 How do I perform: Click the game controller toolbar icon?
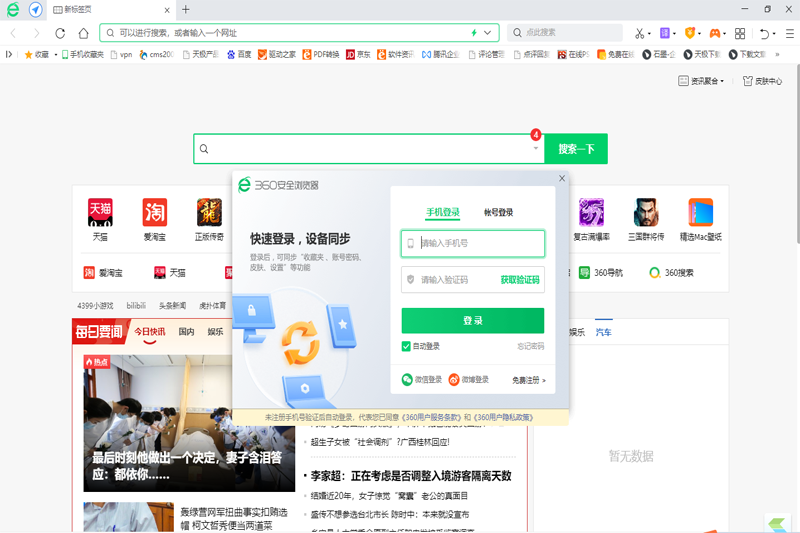coord(715,33)
